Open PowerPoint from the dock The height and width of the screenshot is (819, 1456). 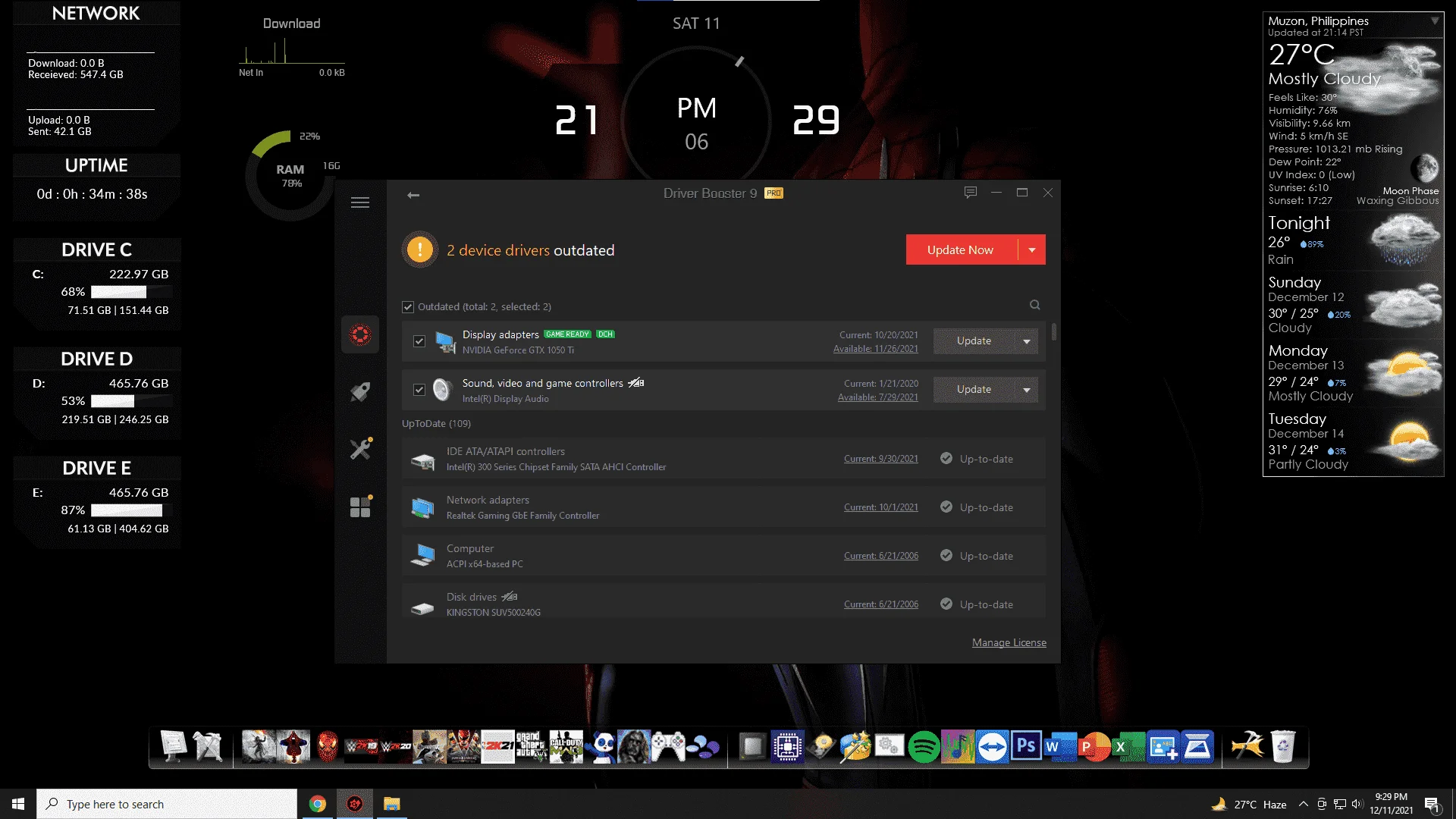point(1094,747)
